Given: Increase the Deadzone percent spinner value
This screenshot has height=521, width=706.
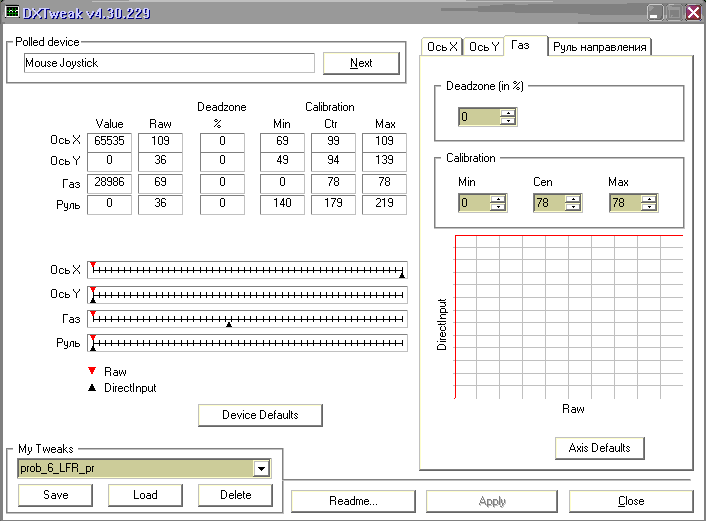Looking at the screenshot, I should click(508, 113).
